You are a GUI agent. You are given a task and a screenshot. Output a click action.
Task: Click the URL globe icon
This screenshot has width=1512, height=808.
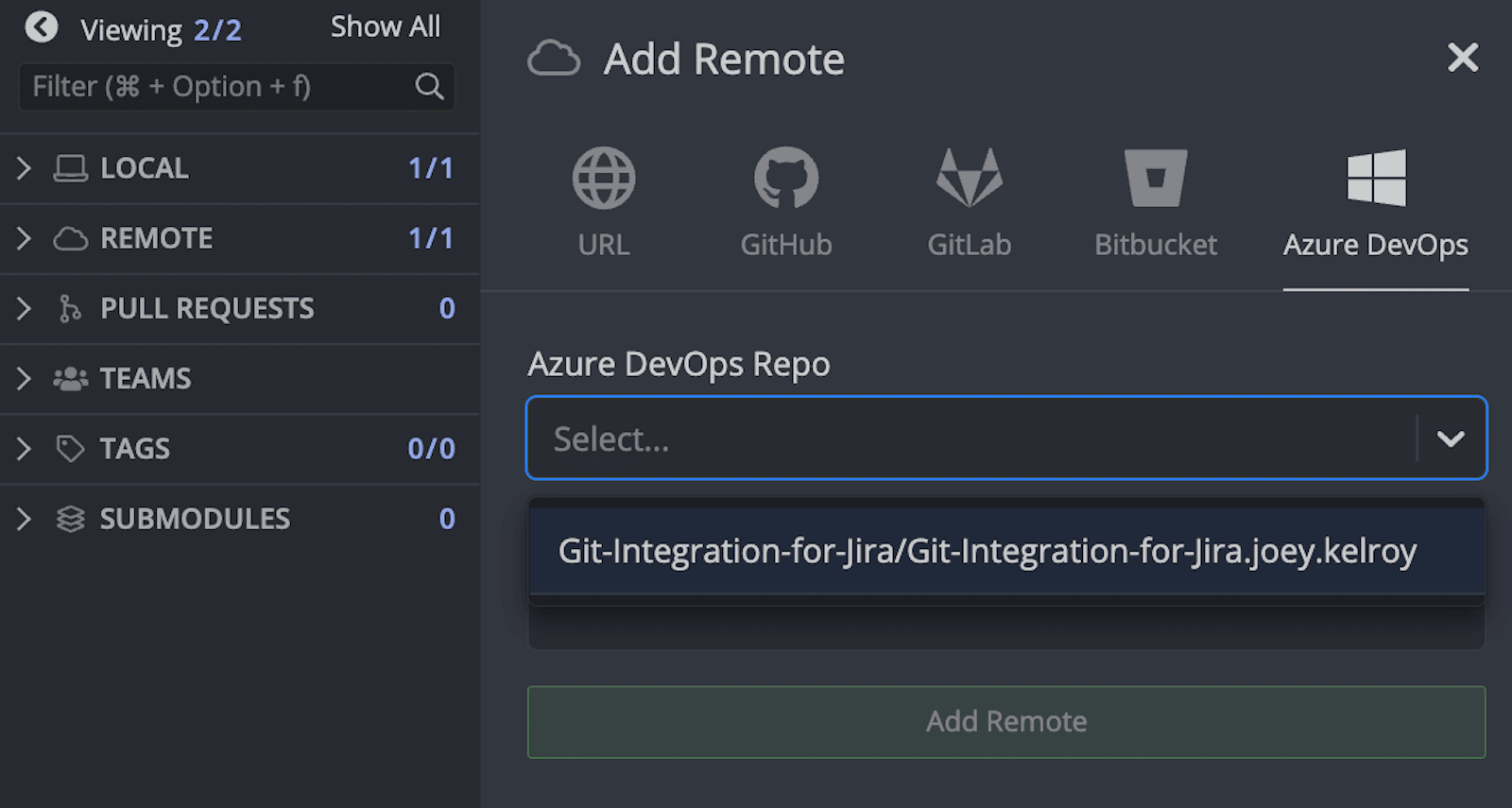tap(603, 178)
